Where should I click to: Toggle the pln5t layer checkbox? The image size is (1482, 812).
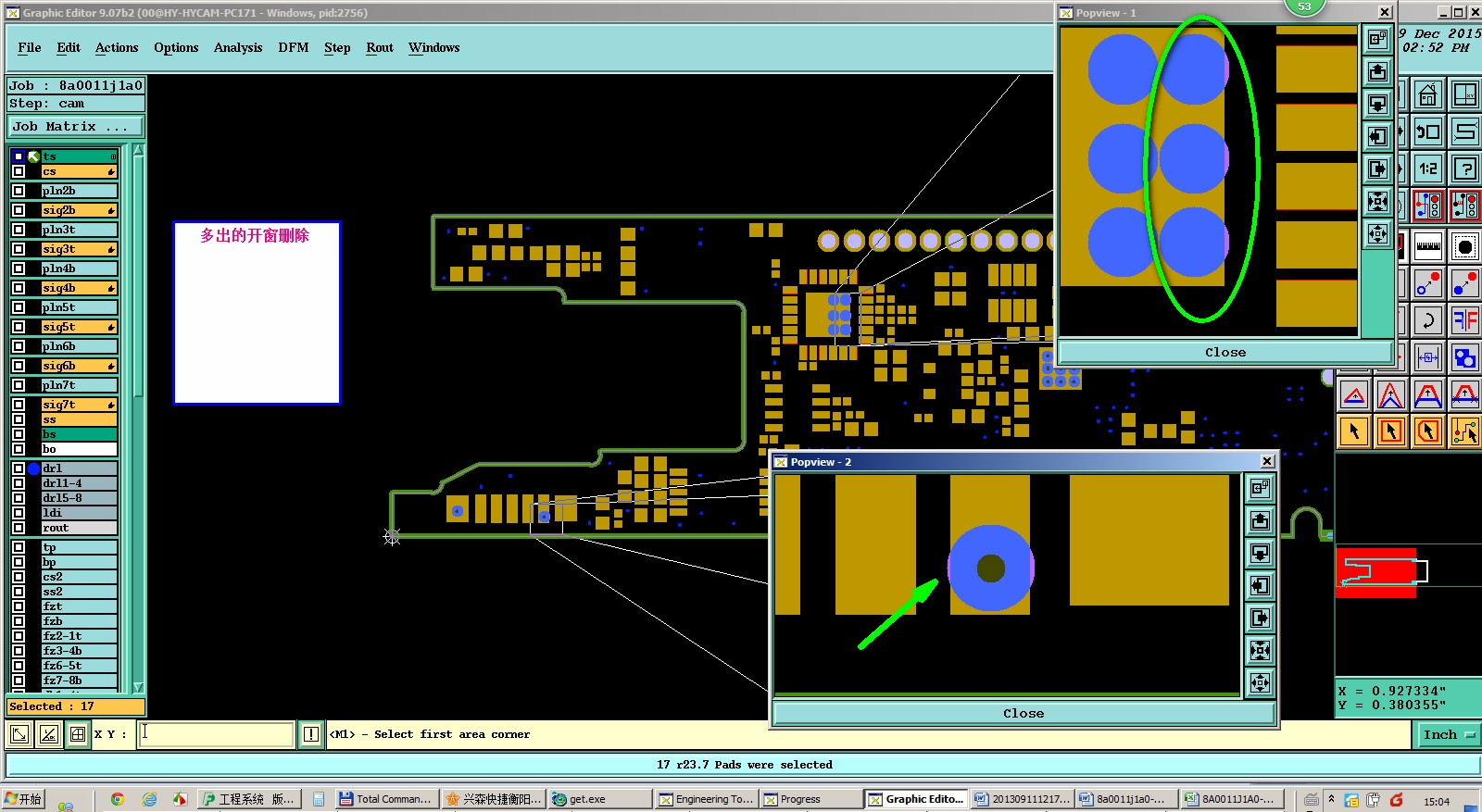[x=19, y=307]
